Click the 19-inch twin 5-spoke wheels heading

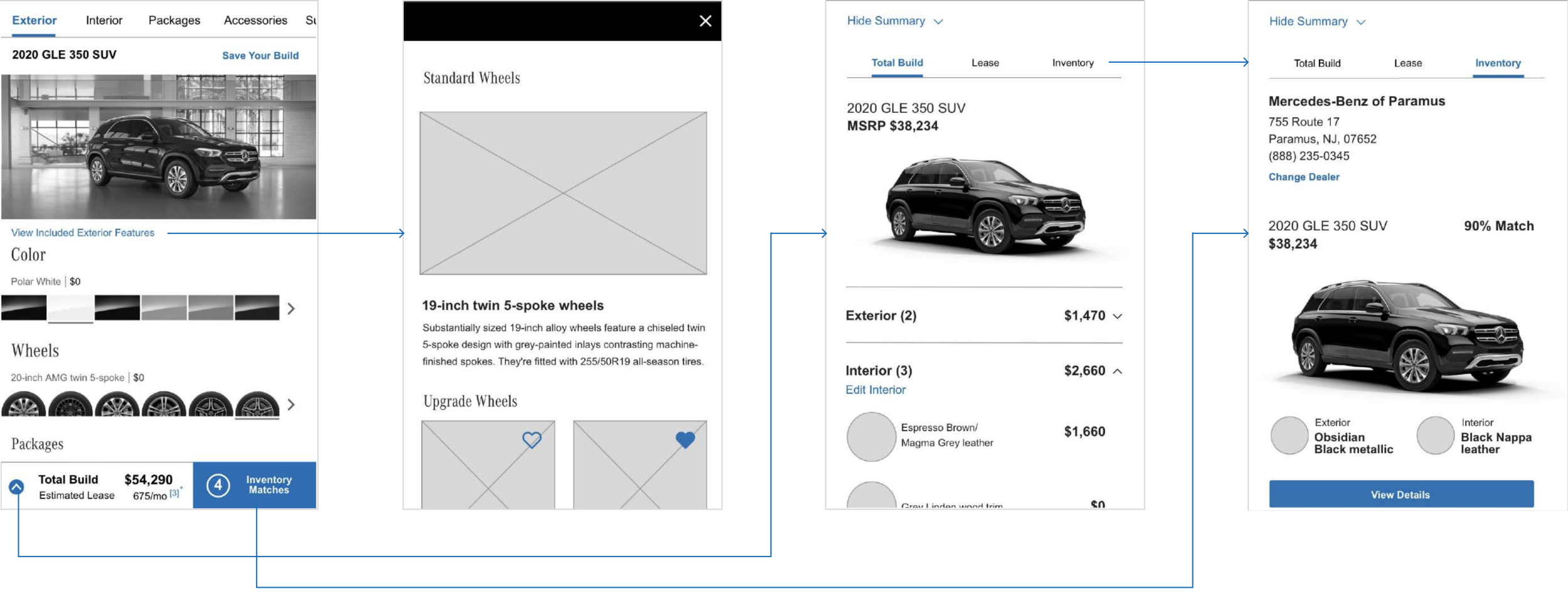[512, 306]
